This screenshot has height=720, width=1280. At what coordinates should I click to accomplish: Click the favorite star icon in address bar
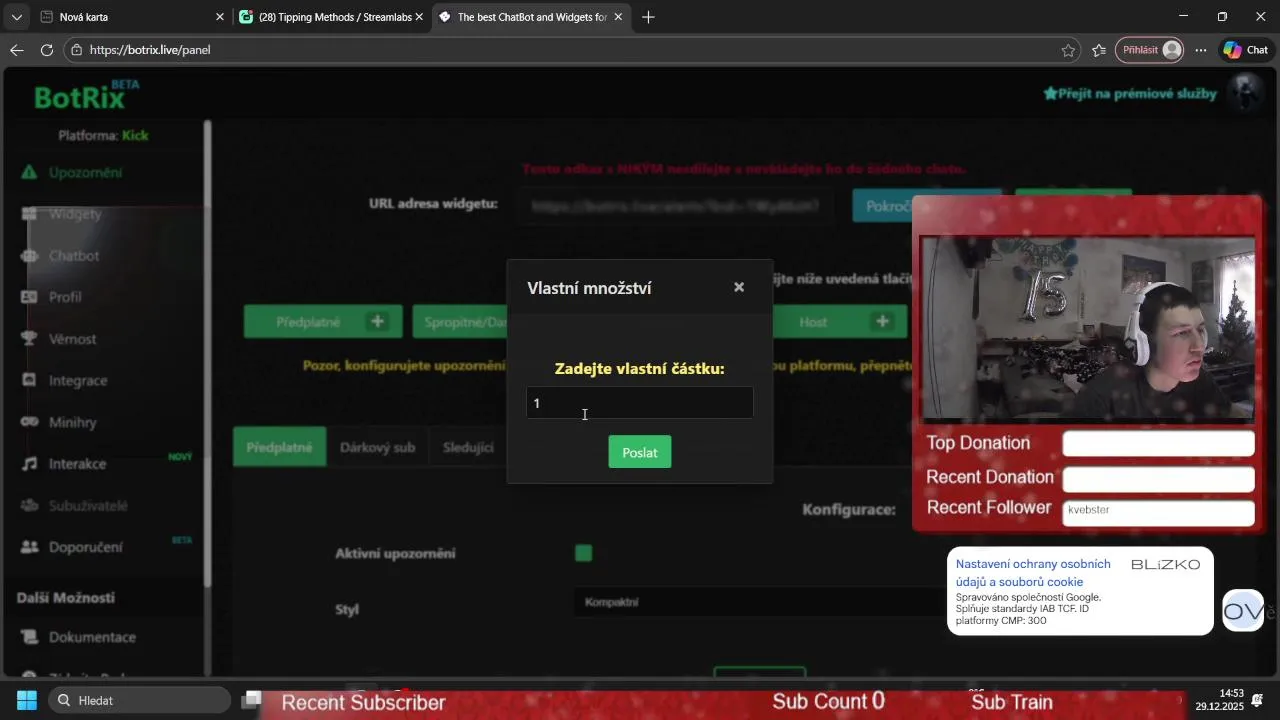1068,50
